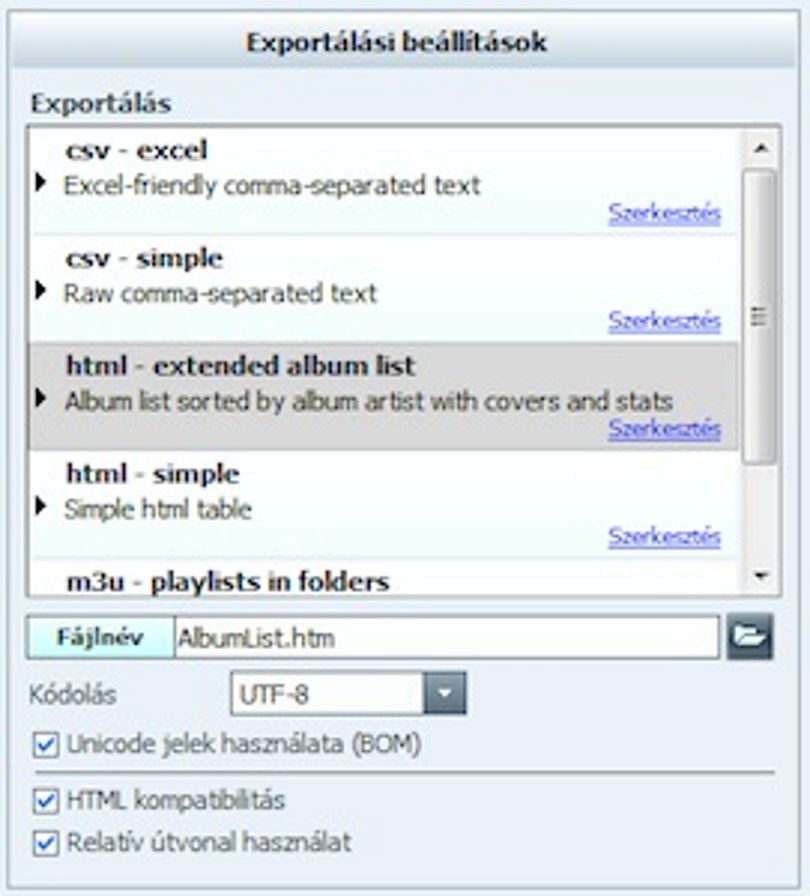Screen dimensions: 810x896
Task: Uncheck HTML kompatibilitás checkbox
Action: point(46,801)
